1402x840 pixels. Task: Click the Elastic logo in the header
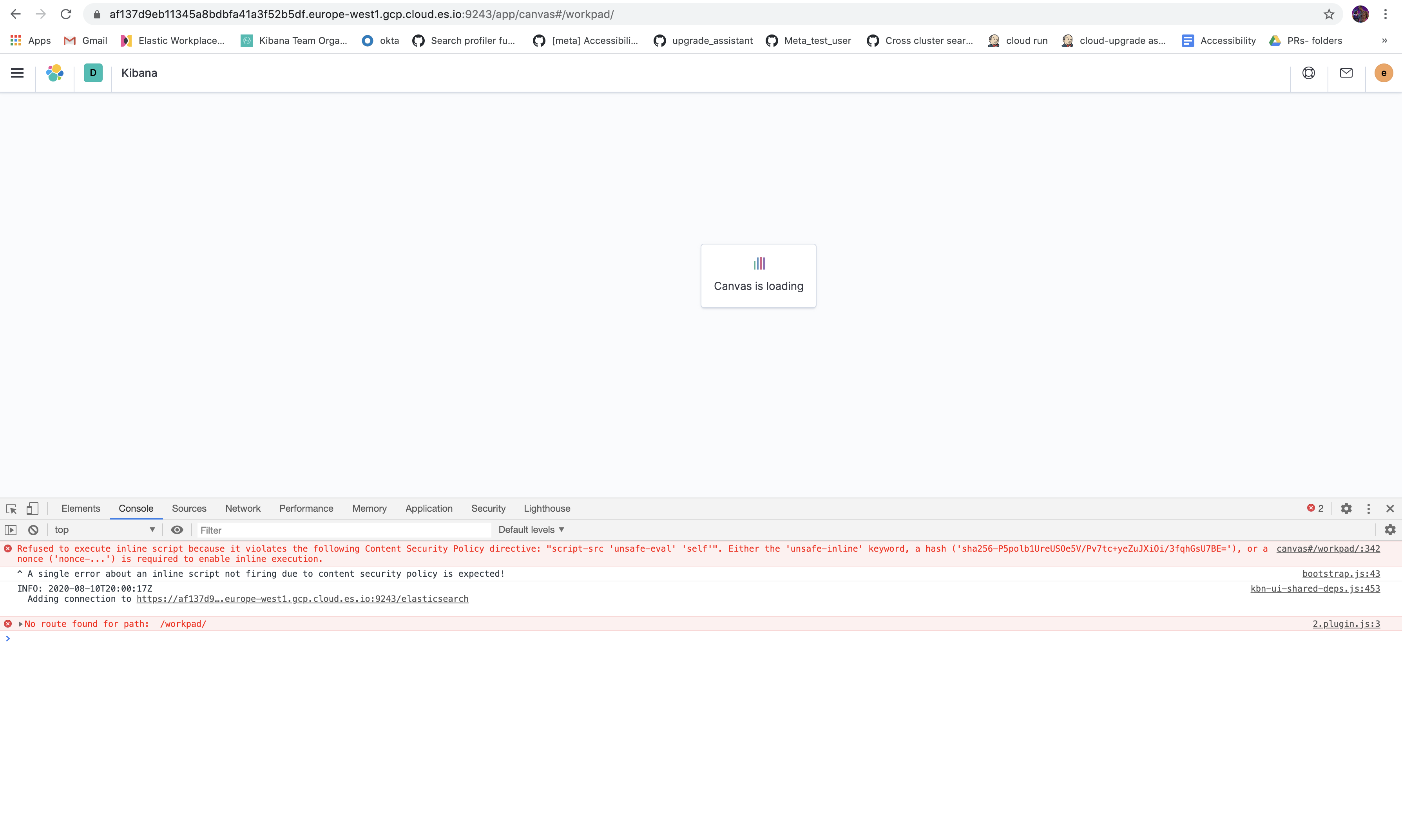pos(55,73)
